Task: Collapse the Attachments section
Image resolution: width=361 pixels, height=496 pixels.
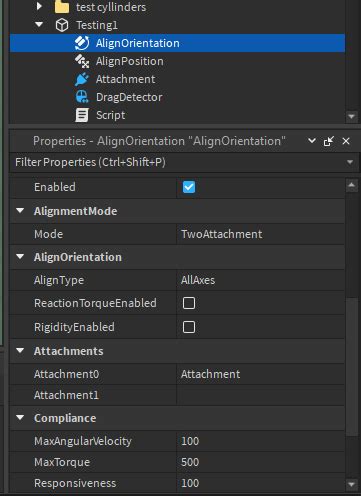Action: [20, 351]
